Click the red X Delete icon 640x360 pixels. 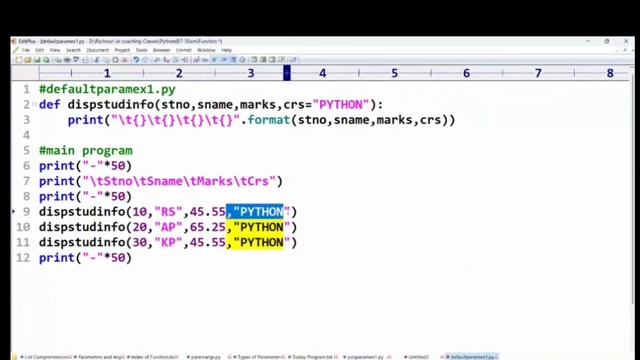point(125,60)
